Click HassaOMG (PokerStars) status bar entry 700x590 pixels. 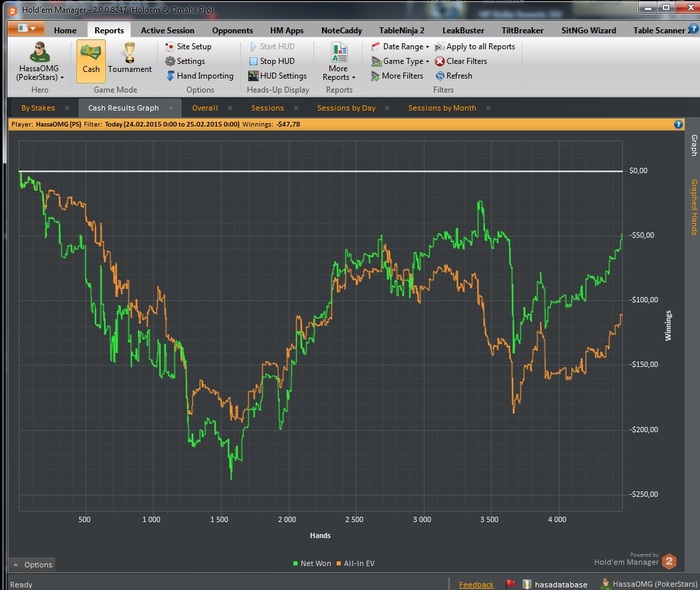(x=649, y=584)
